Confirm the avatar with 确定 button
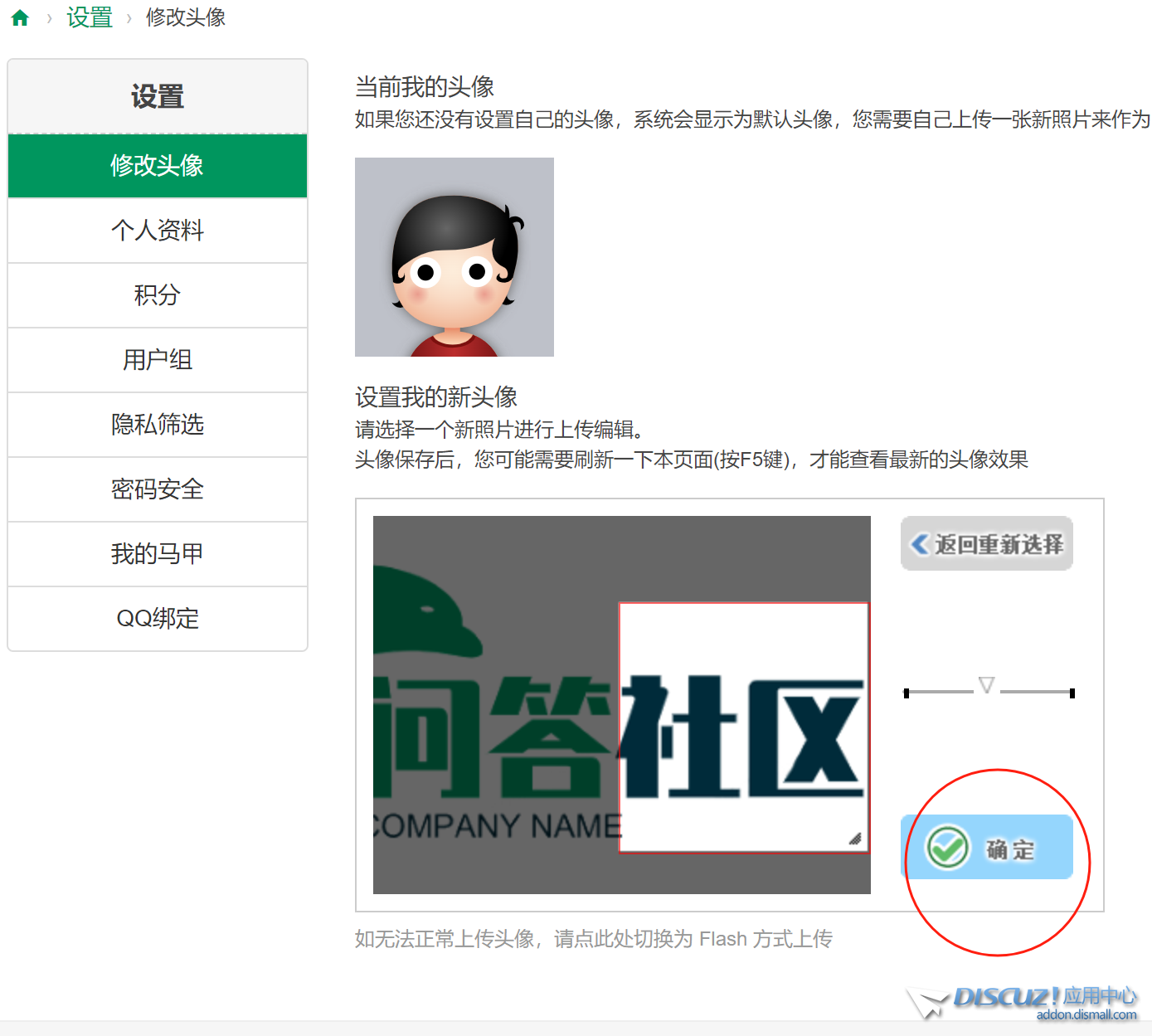Viewport: 1152px width, 1036px height. click(x=987, y=847)
